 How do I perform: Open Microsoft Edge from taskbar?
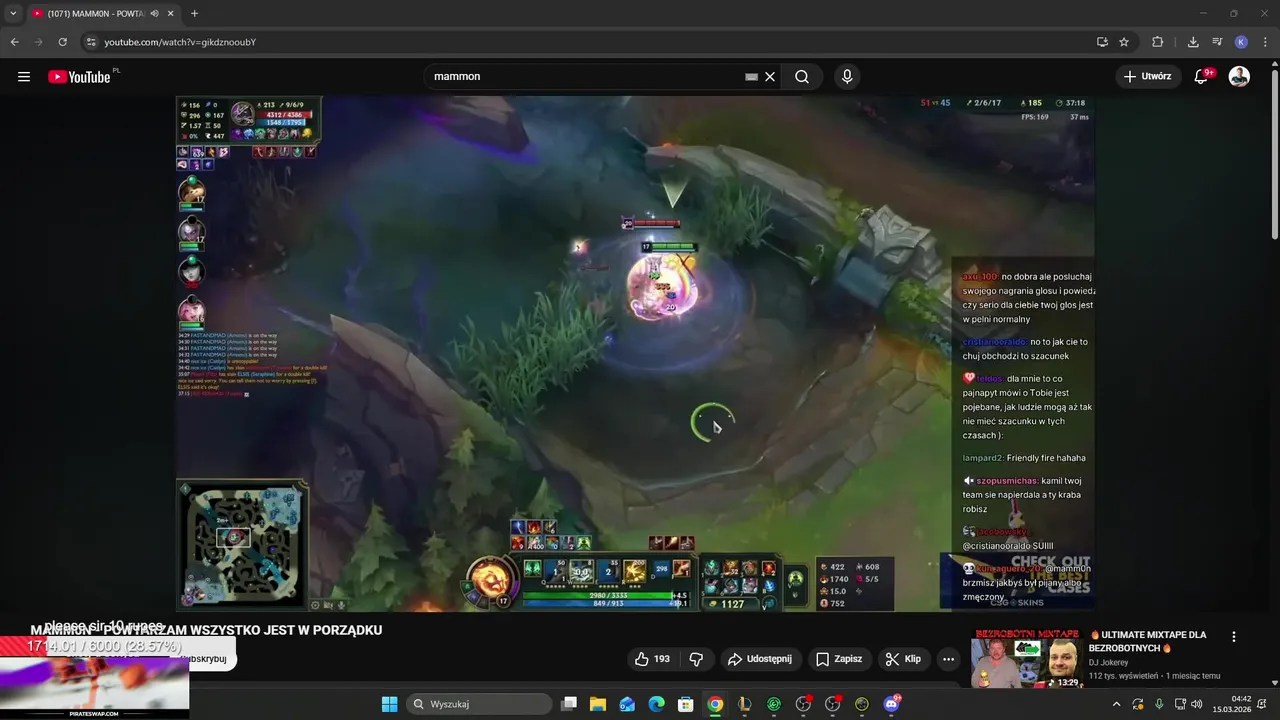pyautogui.click(x=656, y=704)
